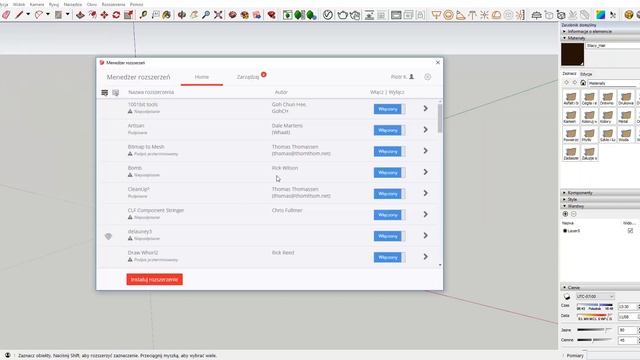Toggle the Włączony switch for Draw Whorl2
The width and height of the screenshot is (640, 360).
coord(389,257)
